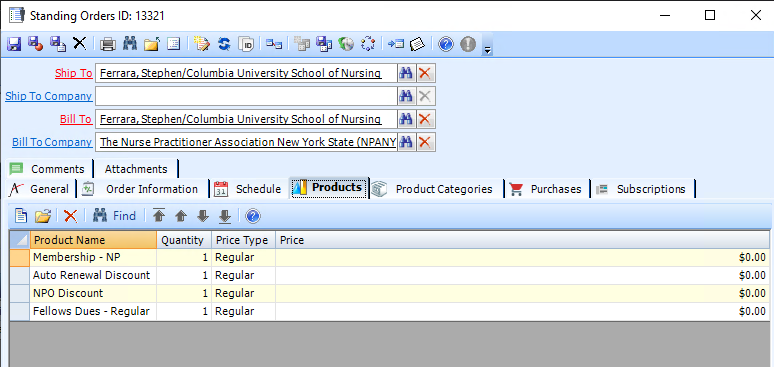
Task: Open help in products toolbar
Action: [253, 216]
